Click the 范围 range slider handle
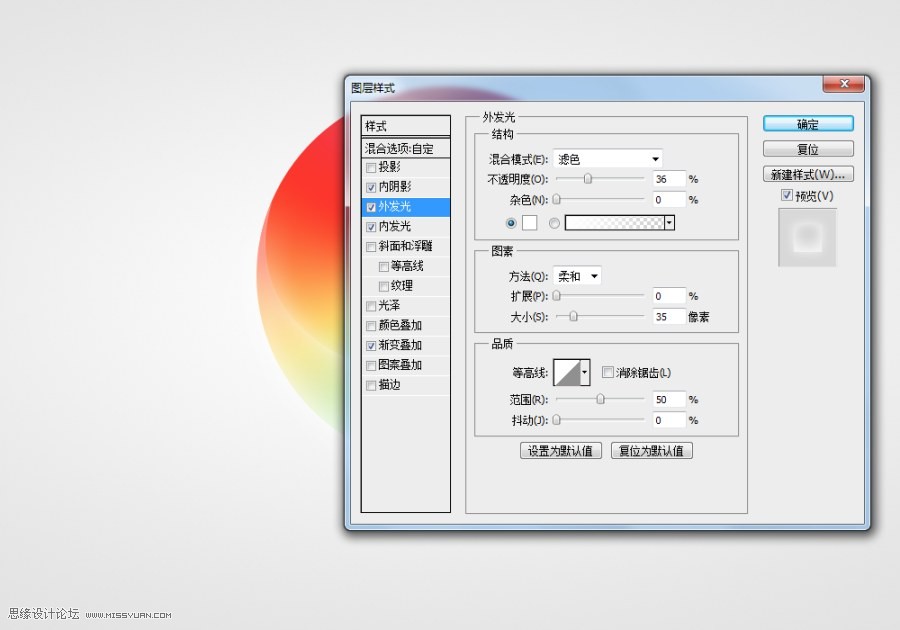Image resolution: width=900 pixels, height=630 pixels. [601, 399]
